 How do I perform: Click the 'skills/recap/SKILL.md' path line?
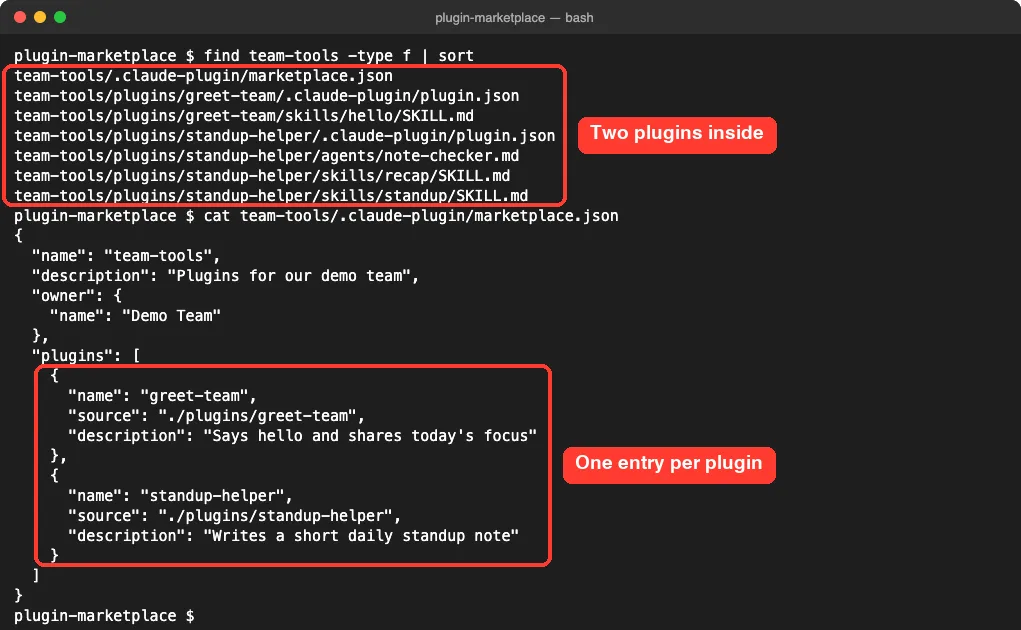(x=262, y=176)
